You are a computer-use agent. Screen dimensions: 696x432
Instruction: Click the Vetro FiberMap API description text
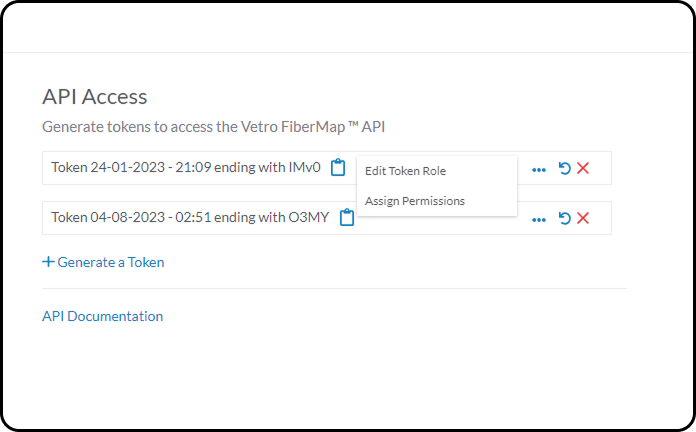(x=214, y=127)
